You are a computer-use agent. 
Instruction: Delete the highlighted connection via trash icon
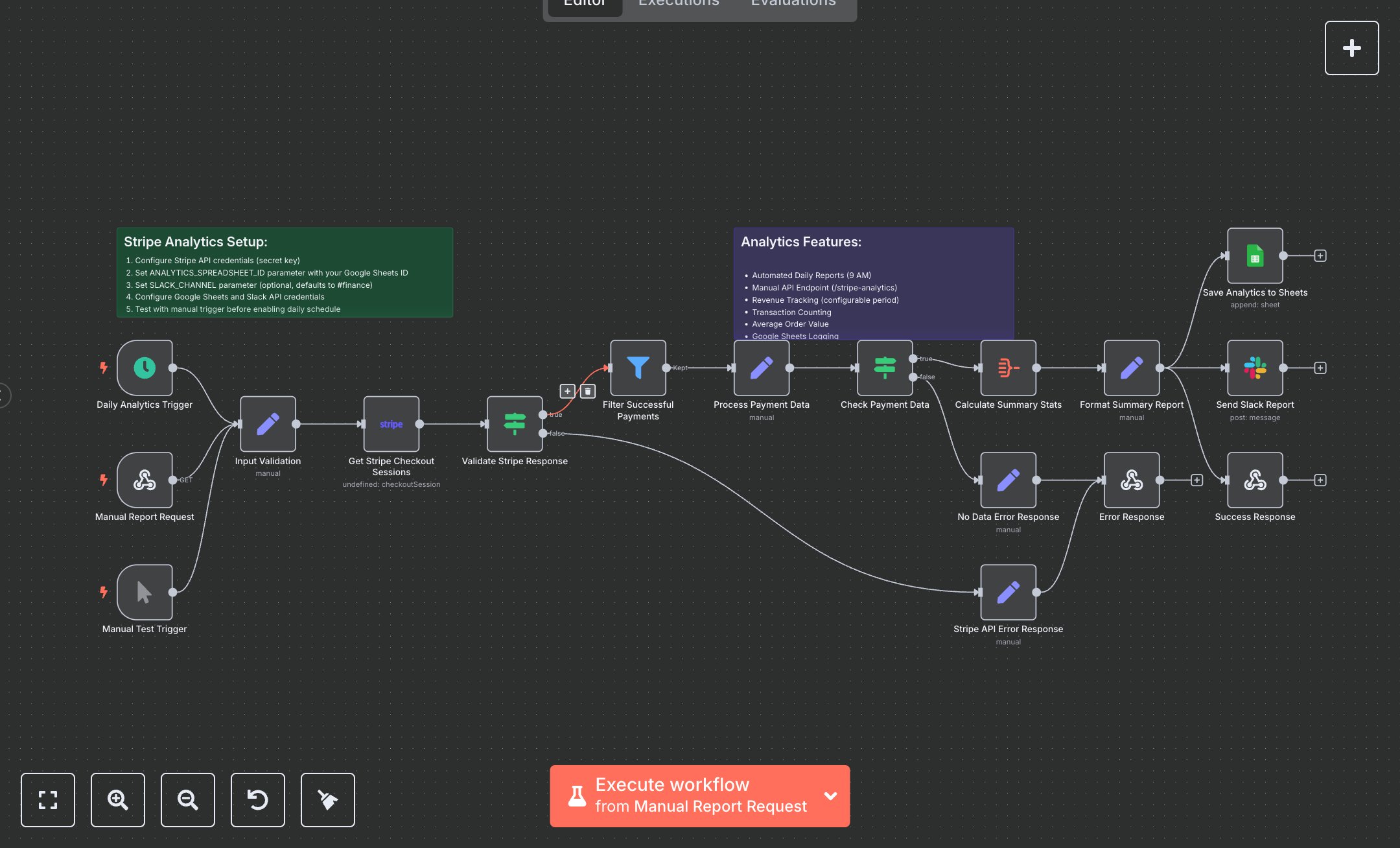click(587, 391)
